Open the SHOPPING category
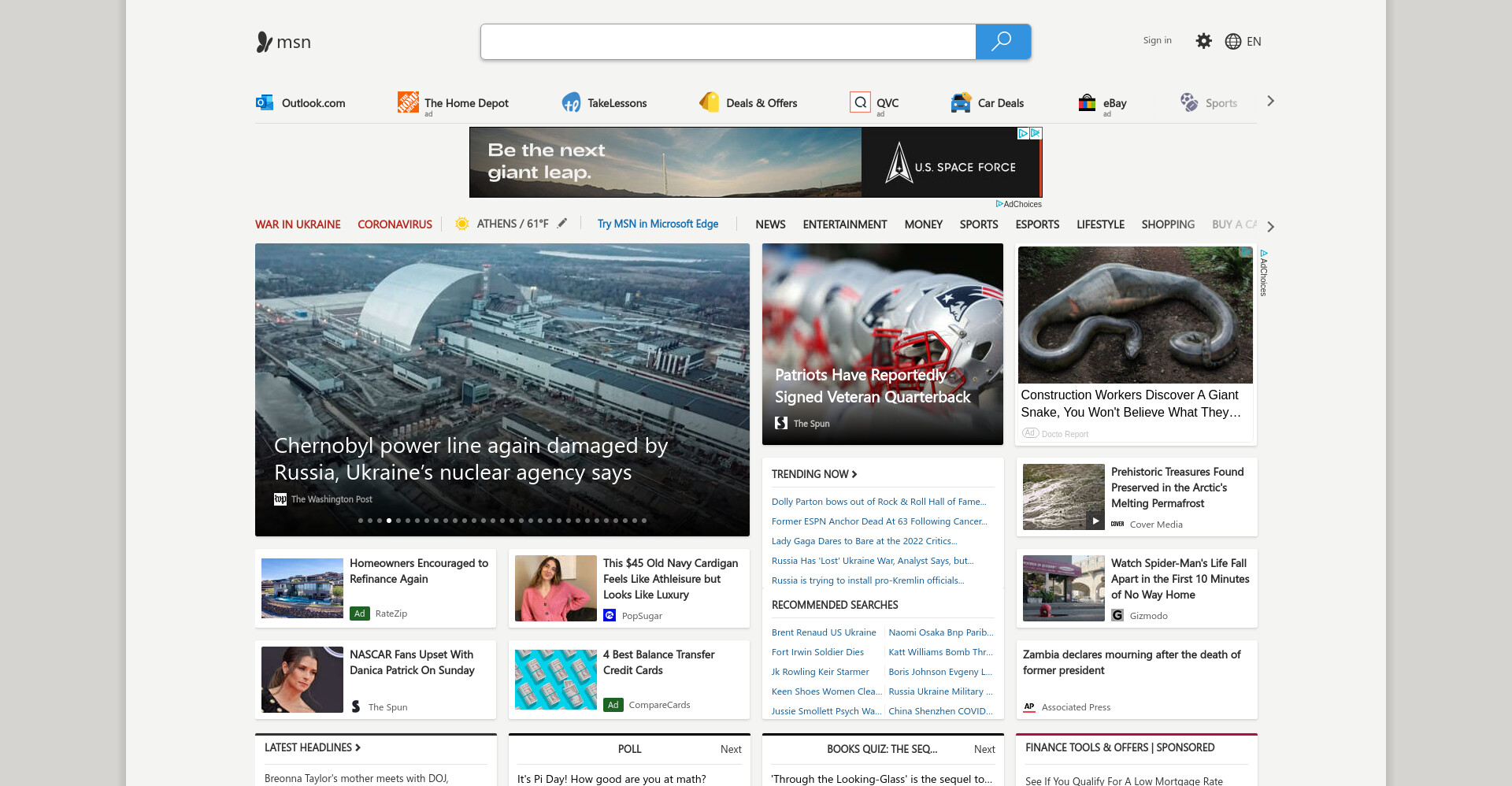Viewport: 1512px width, 786px height. pyautogui.click(x=1168, y=224)
